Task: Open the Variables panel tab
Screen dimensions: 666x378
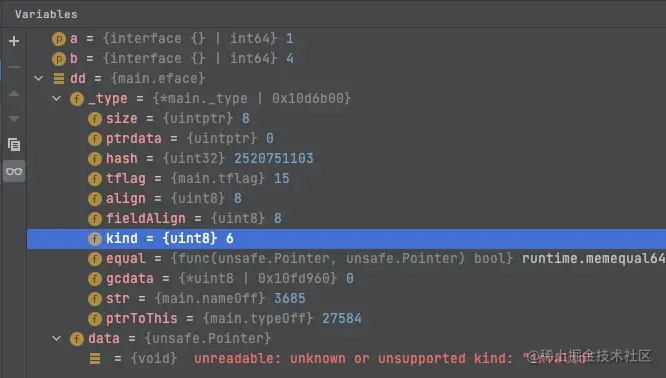Action: 46,14
